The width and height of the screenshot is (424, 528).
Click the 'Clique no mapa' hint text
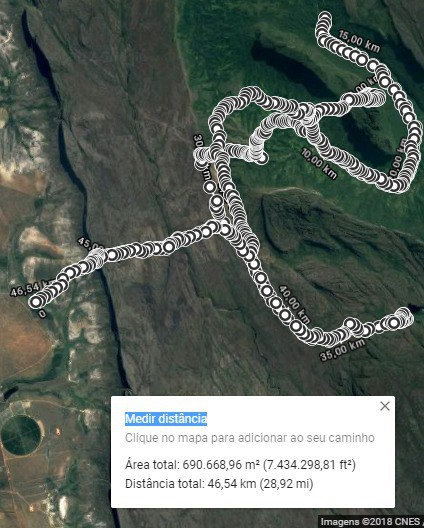[250, 438]
